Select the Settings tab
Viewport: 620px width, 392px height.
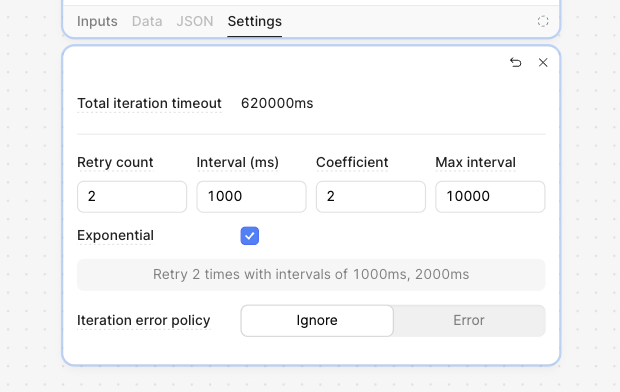point(255,21)
